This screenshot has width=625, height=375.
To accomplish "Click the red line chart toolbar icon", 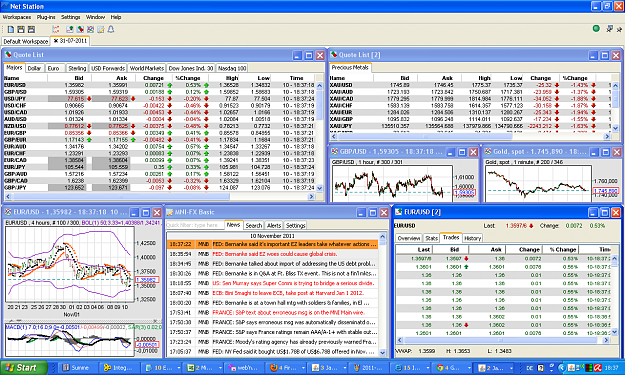I will pyautogui.click(x=55, y=29).
